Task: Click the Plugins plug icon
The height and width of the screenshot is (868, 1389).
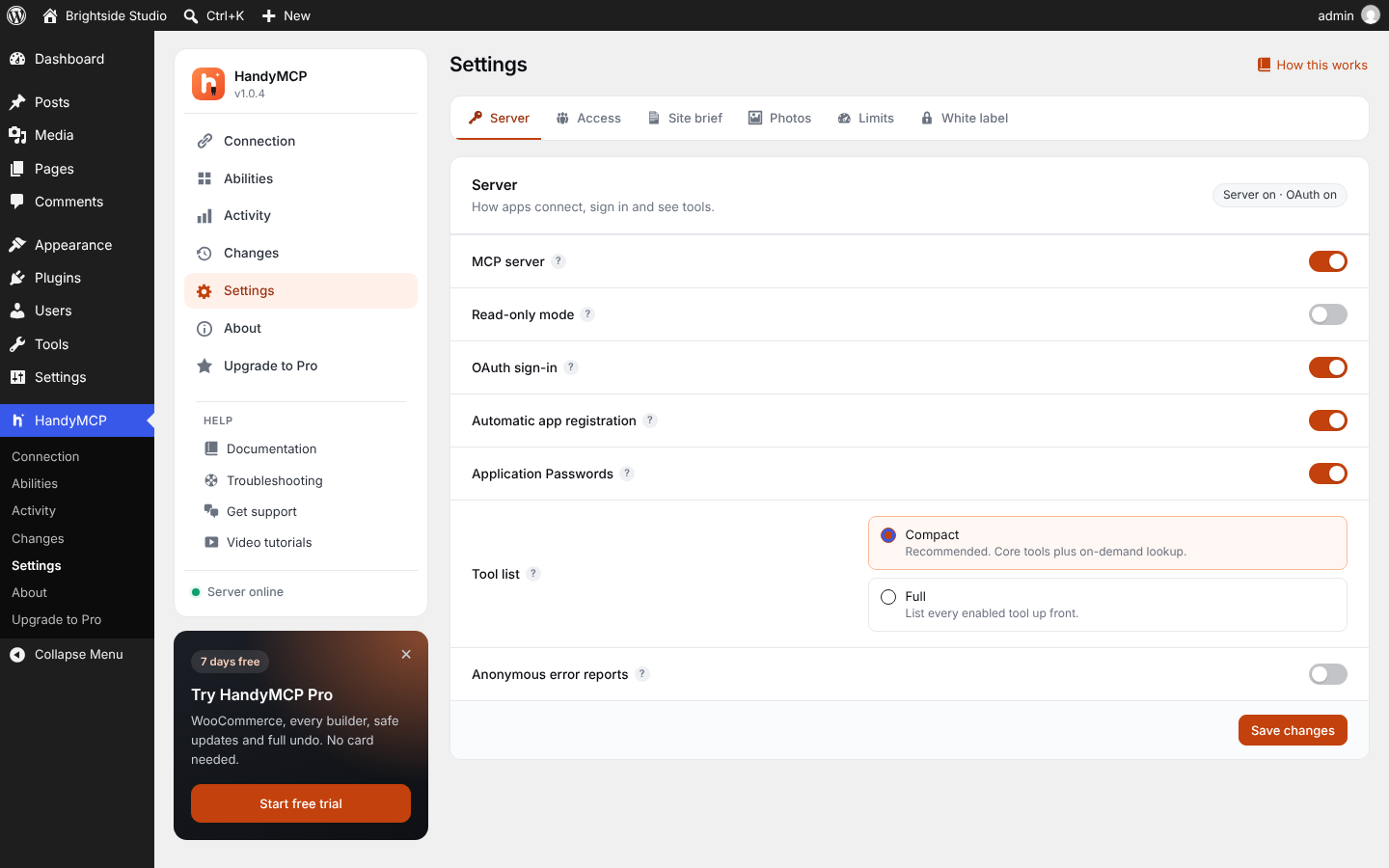Action: (17, 278)
